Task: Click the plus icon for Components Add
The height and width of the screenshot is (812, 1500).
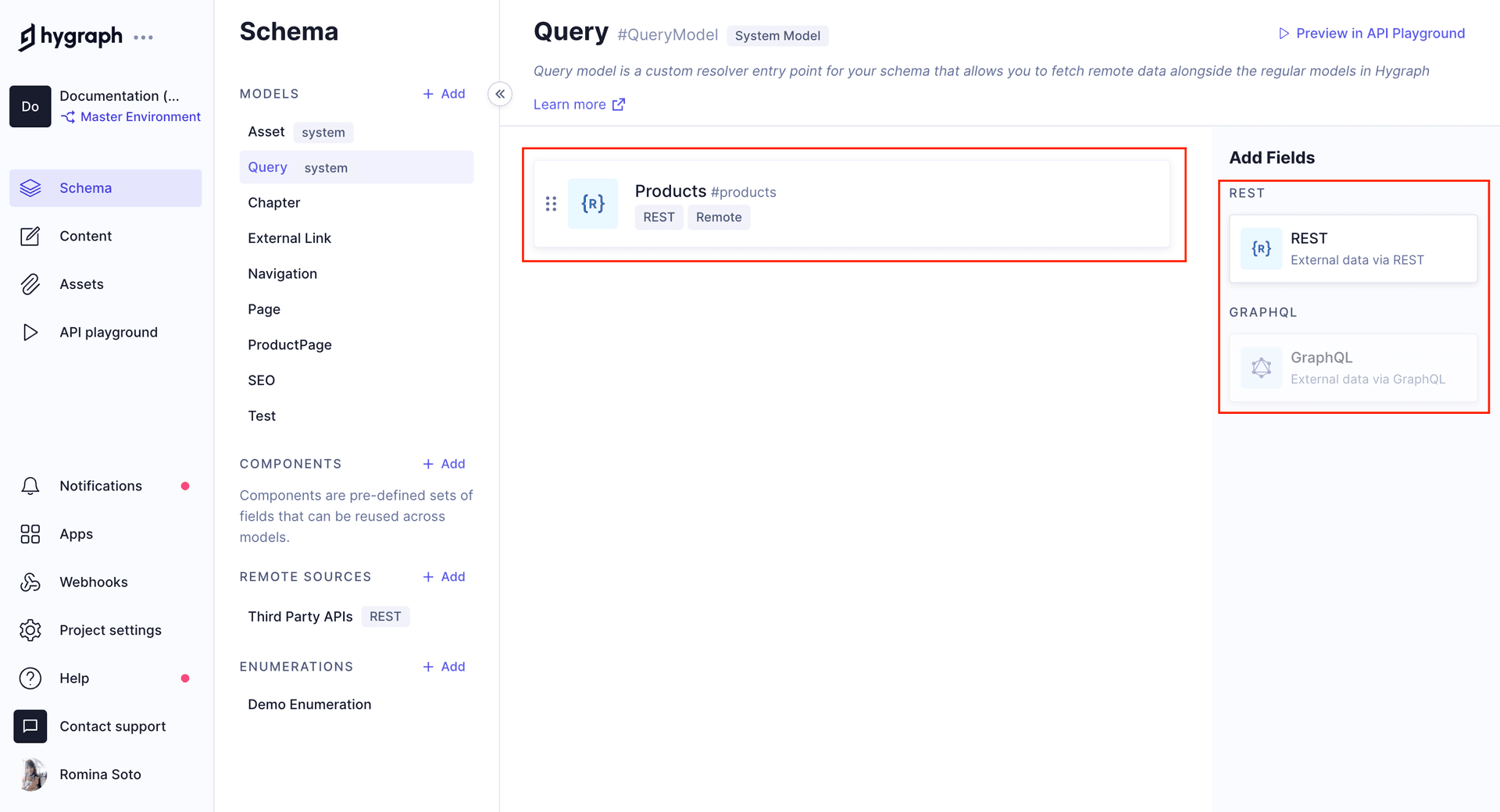Action: click(428, 464)
